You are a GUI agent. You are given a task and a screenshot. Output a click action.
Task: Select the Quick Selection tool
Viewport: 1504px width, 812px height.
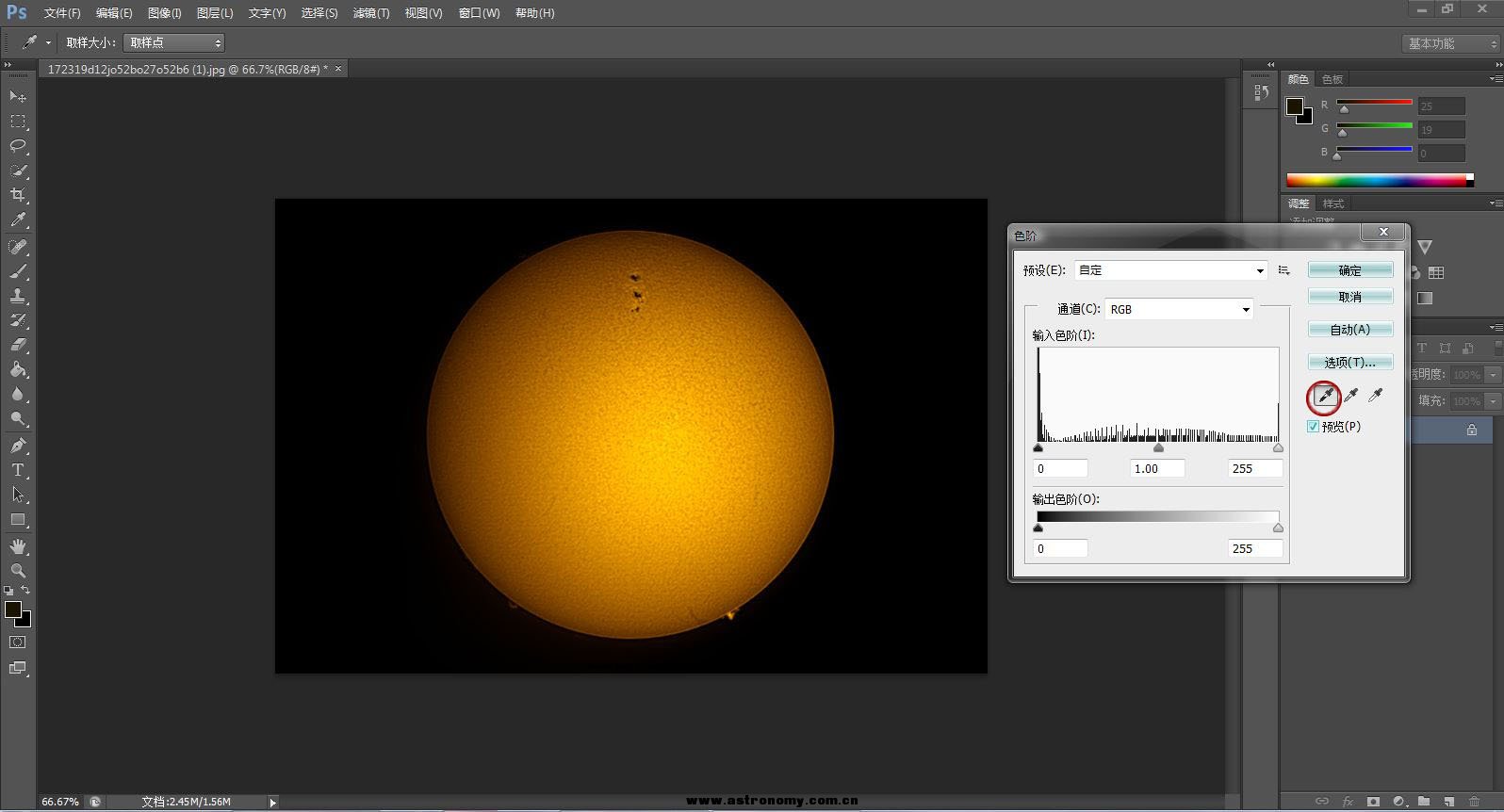[18, 171]
